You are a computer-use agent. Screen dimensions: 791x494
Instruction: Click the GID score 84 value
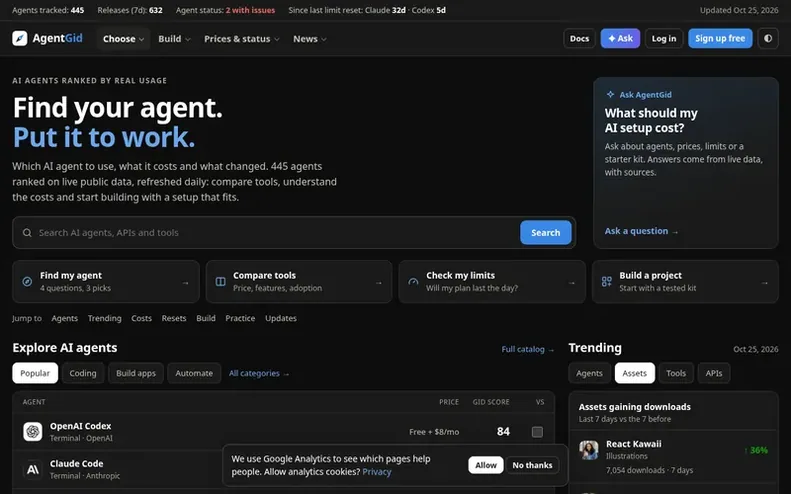click(503, 431)
